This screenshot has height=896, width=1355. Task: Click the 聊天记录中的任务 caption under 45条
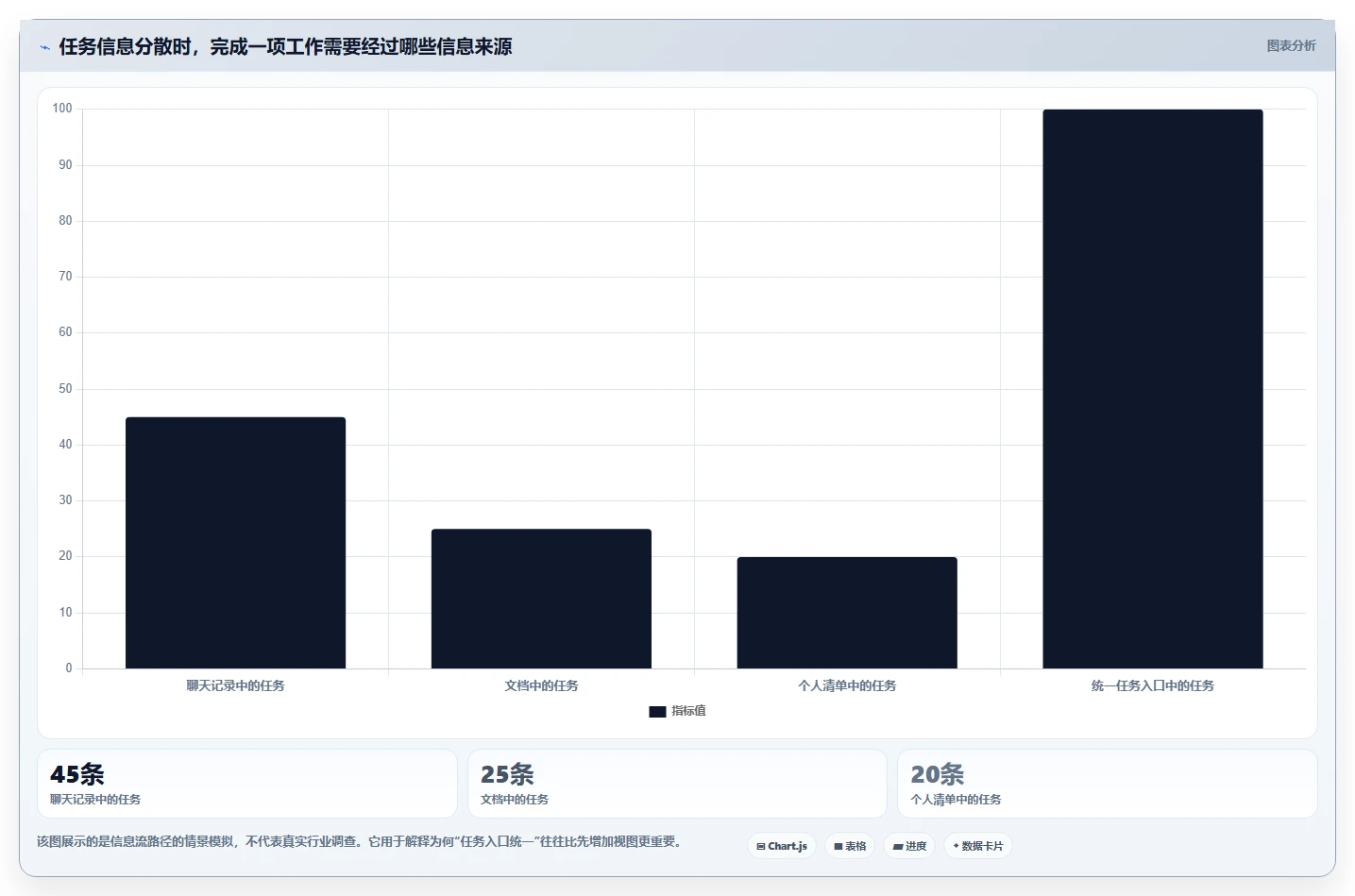click(95, 799)
